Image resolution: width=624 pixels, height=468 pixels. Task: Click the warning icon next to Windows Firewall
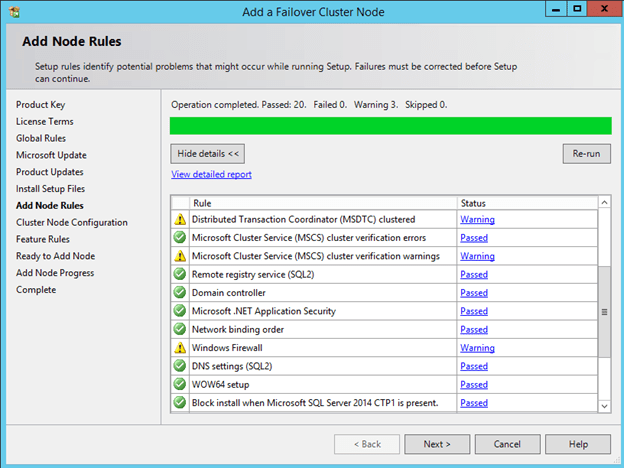(x=180, y=348)
